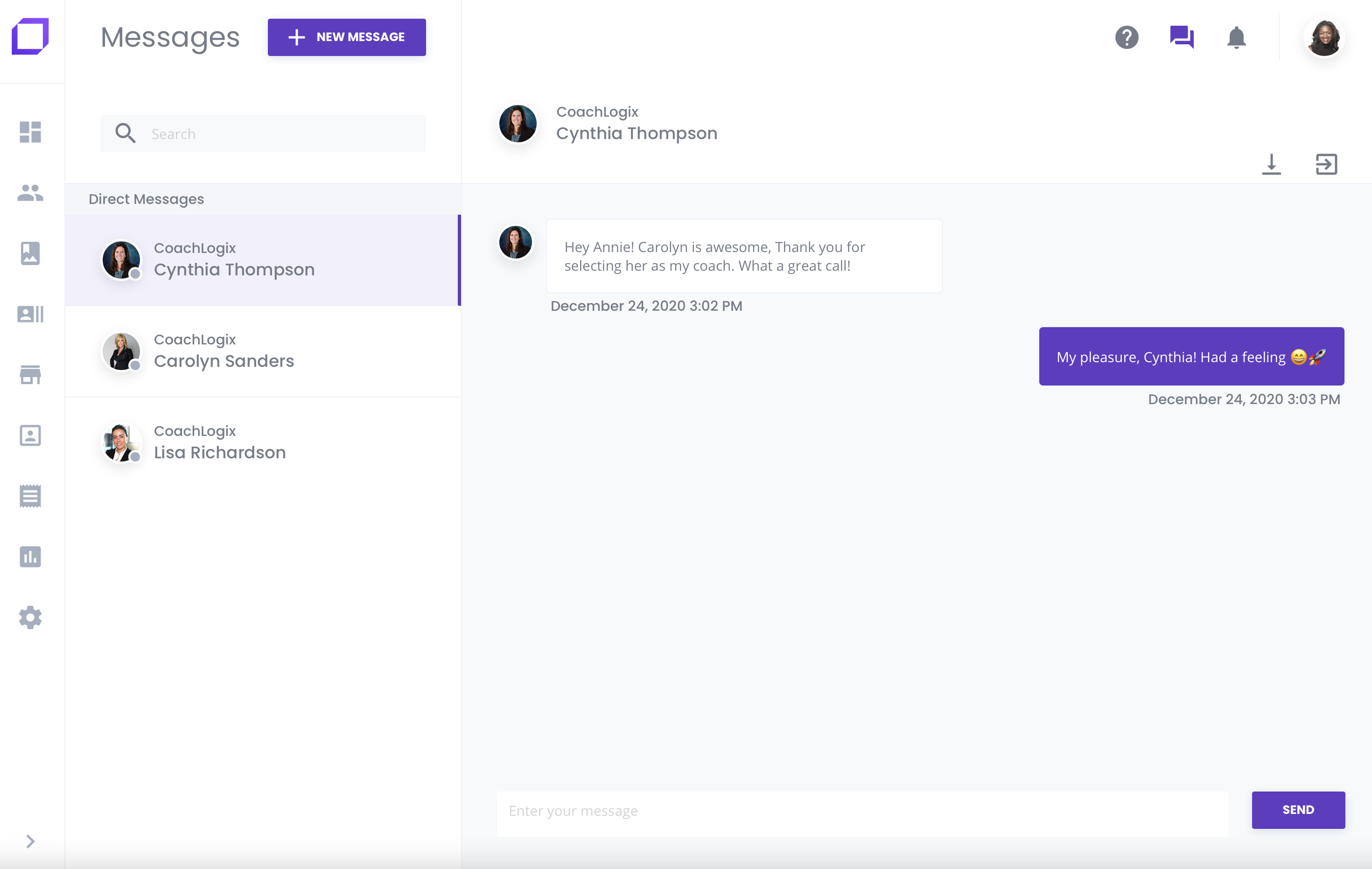Download the conversation with the download icon
Viewport: 1372px width, 869px height.
1271,164
